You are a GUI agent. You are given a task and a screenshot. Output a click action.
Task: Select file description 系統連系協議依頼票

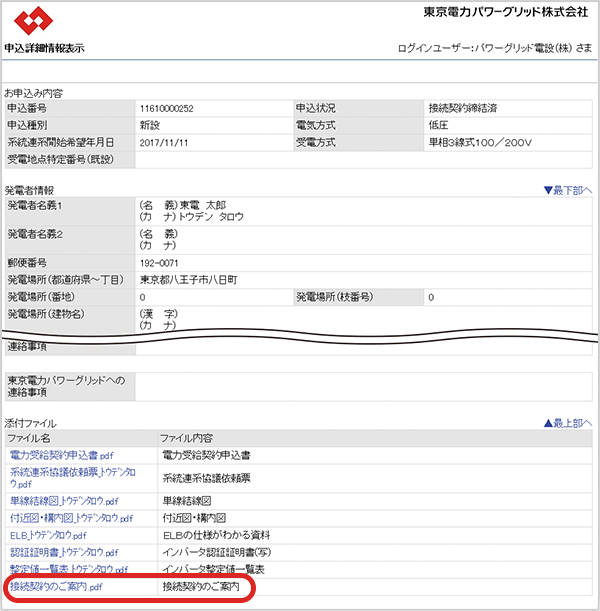[206, 478]
